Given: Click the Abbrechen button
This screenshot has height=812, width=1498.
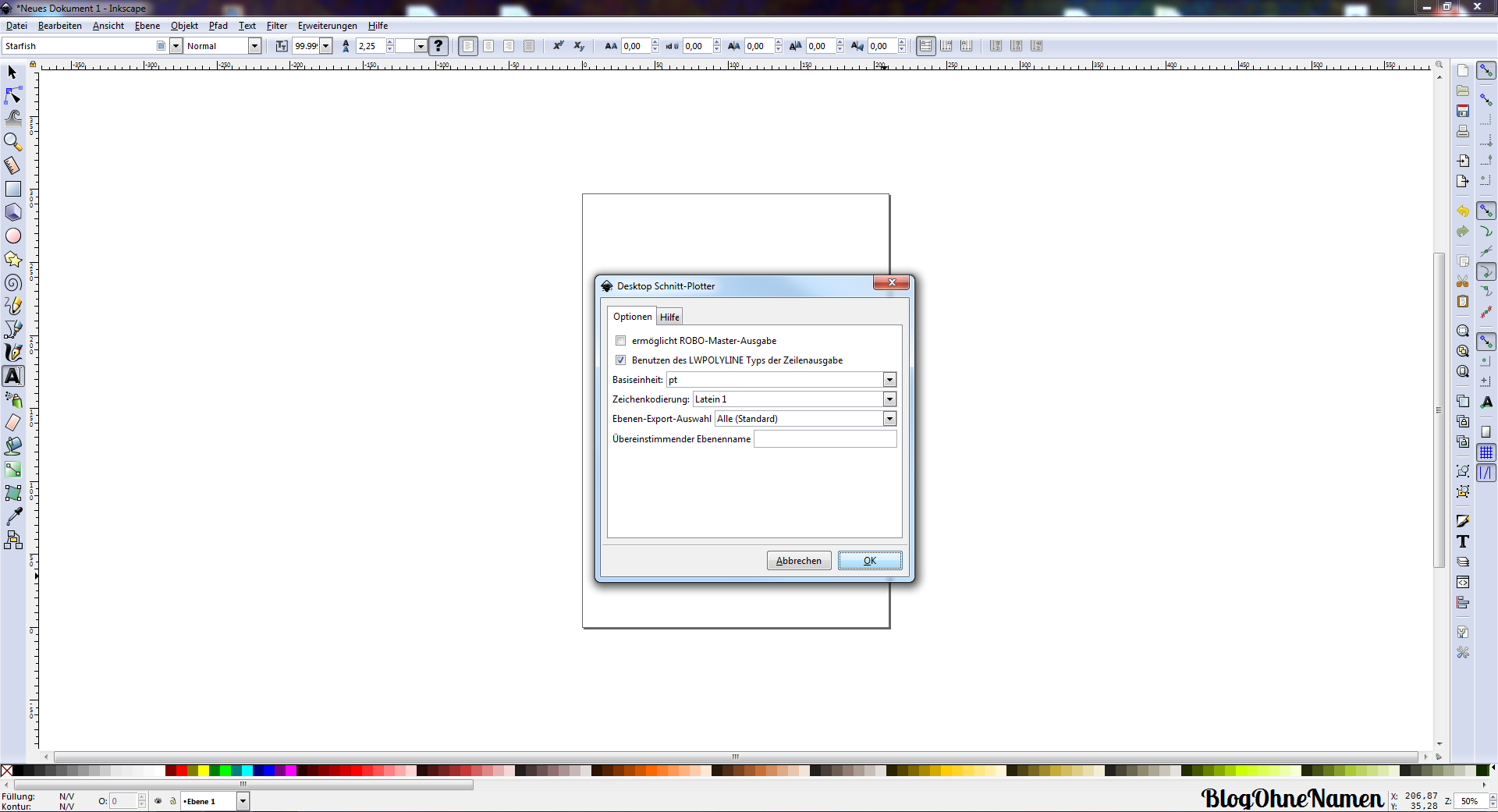Looking at the screenshot, I should [798, 561].
